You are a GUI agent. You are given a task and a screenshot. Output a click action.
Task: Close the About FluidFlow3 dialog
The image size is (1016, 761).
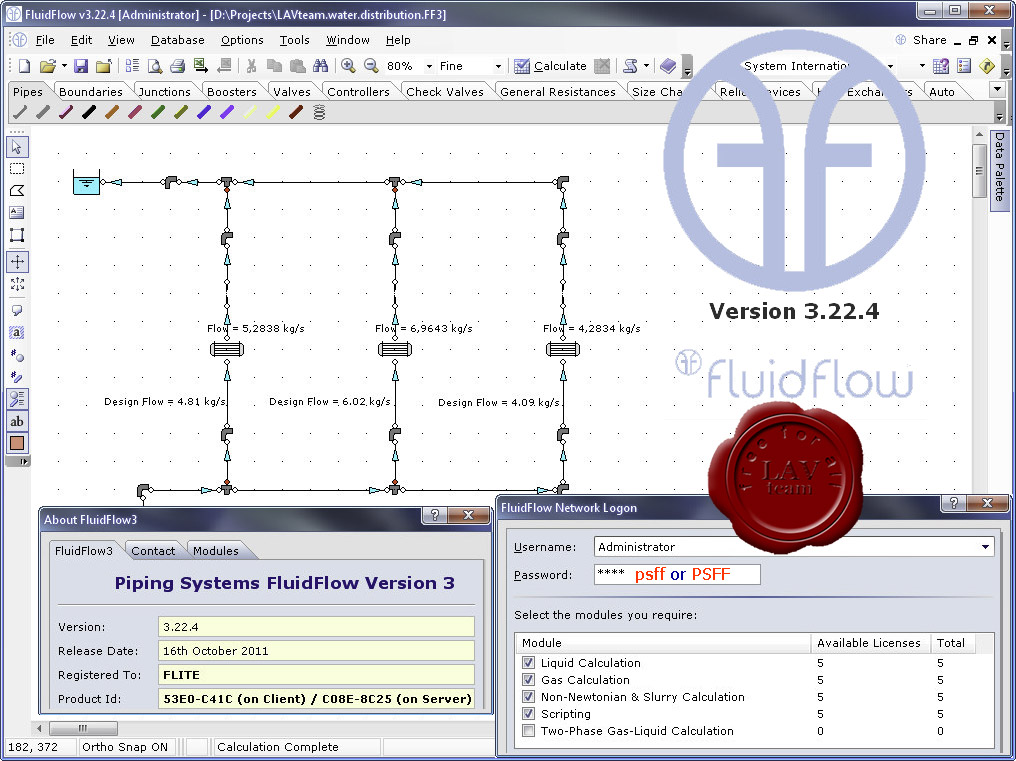pos(468,515)
